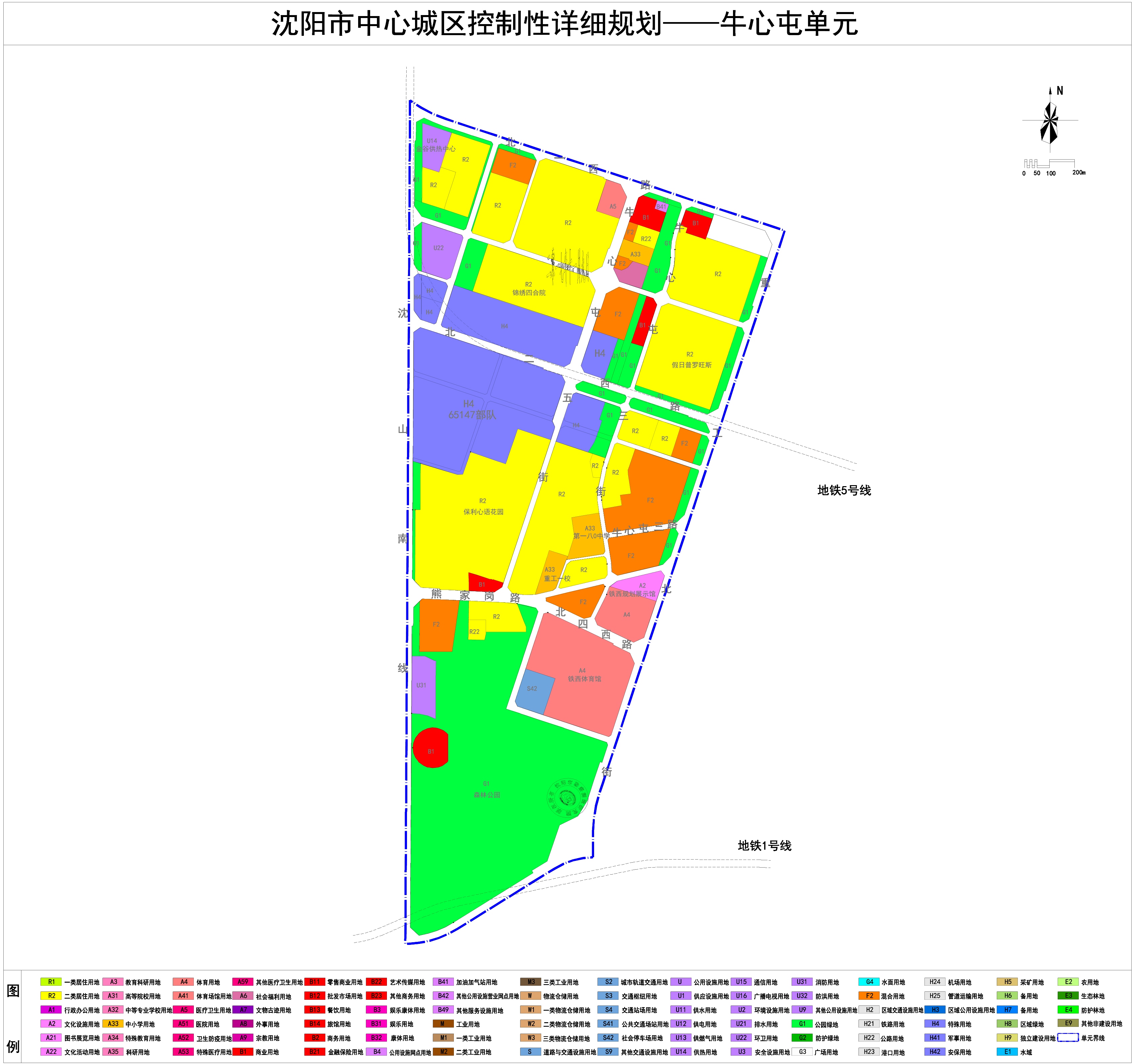Click the dashed 单元界线 legend box
The image size is (1141, 1064).
[1068, 1038]
